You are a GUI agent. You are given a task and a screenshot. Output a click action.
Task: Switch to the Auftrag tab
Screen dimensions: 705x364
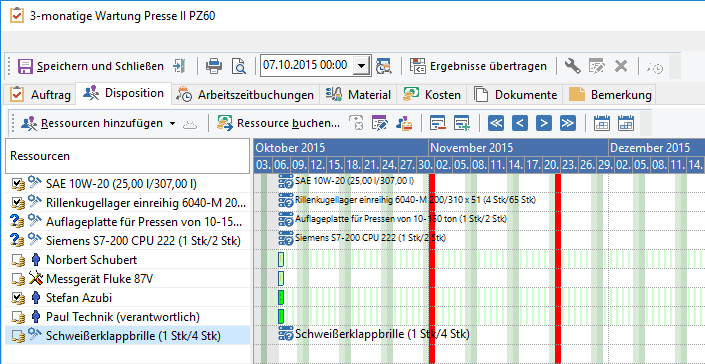pyautogui.click(x=40, y=94)
